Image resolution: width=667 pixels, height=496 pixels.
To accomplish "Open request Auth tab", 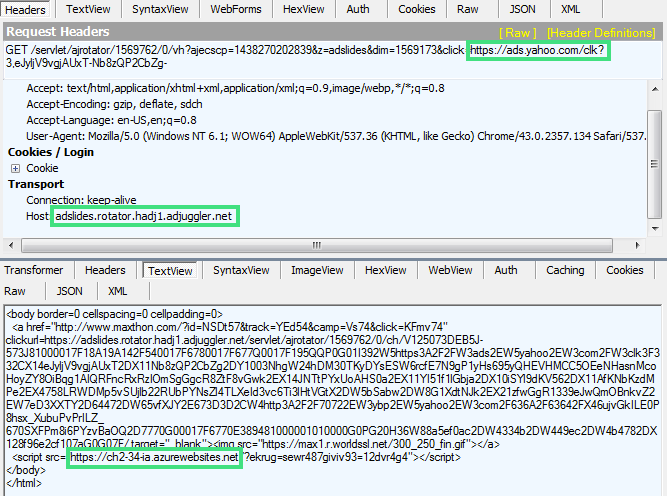I will click(358, 9).
